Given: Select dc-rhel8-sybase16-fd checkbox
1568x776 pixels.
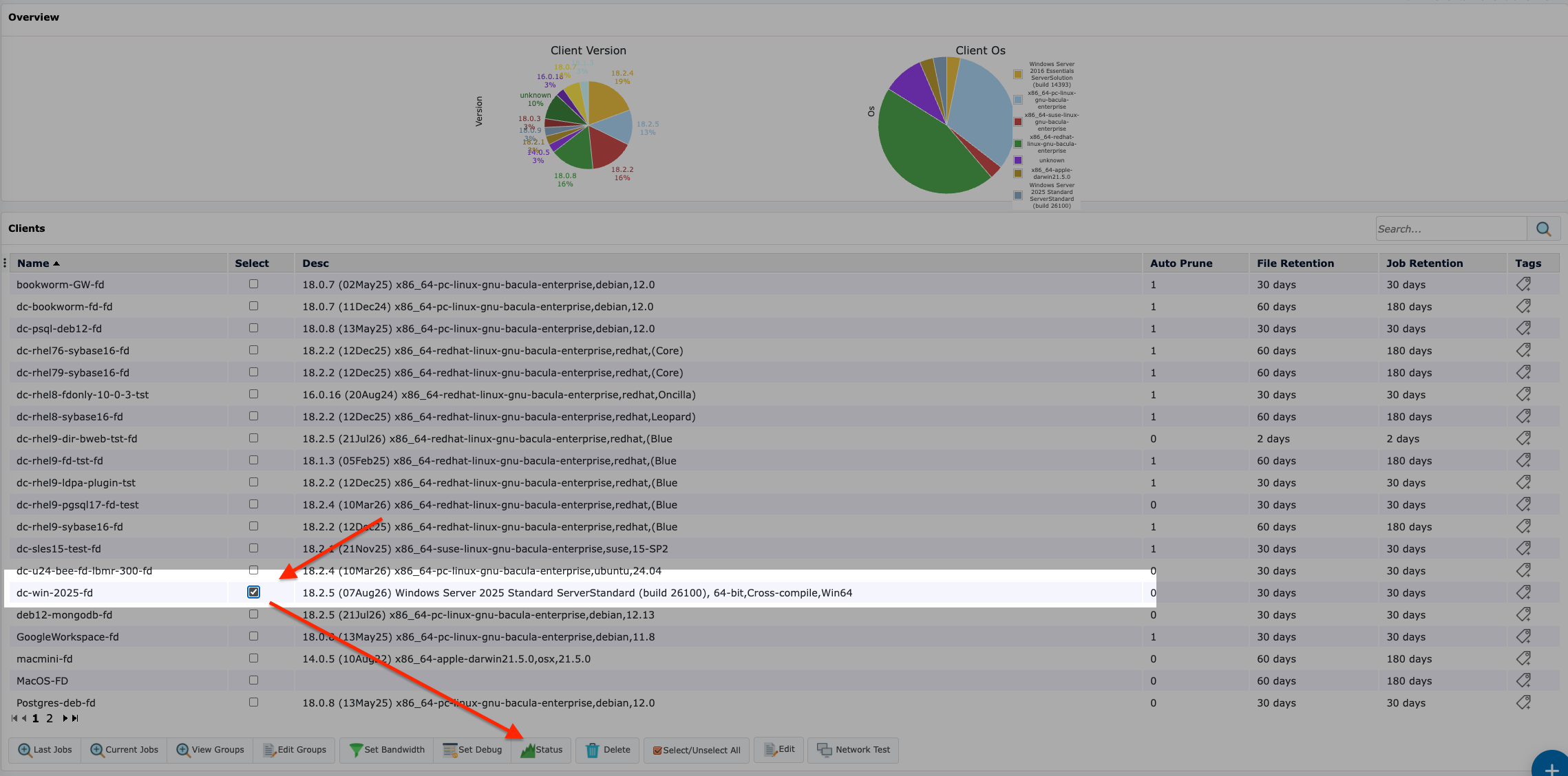Looking at the screenshot, I should [253, 416].
